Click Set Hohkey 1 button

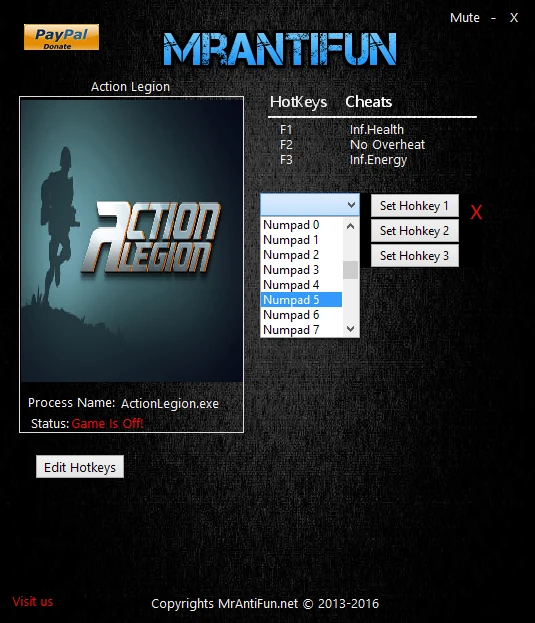click(415, 206)
